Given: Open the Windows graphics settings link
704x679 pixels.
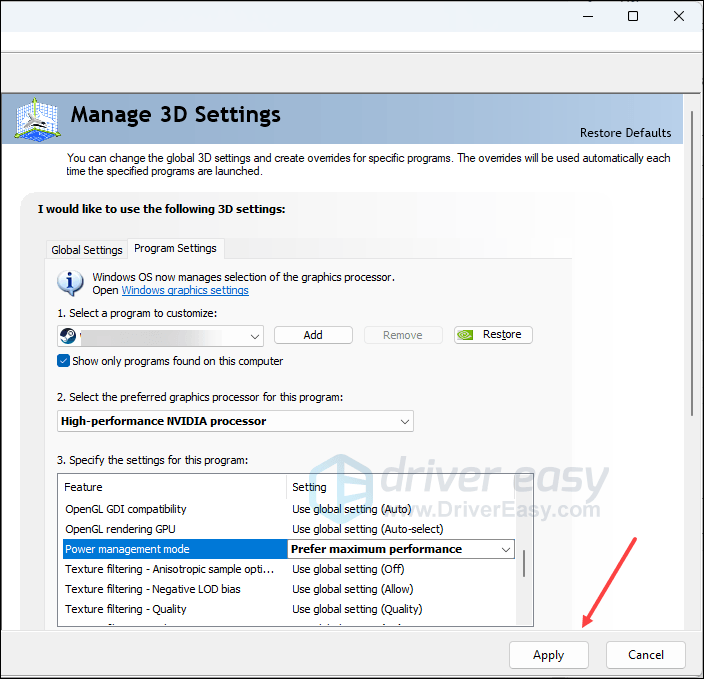Looking at the screenshot, I should [x=185, y=290].
